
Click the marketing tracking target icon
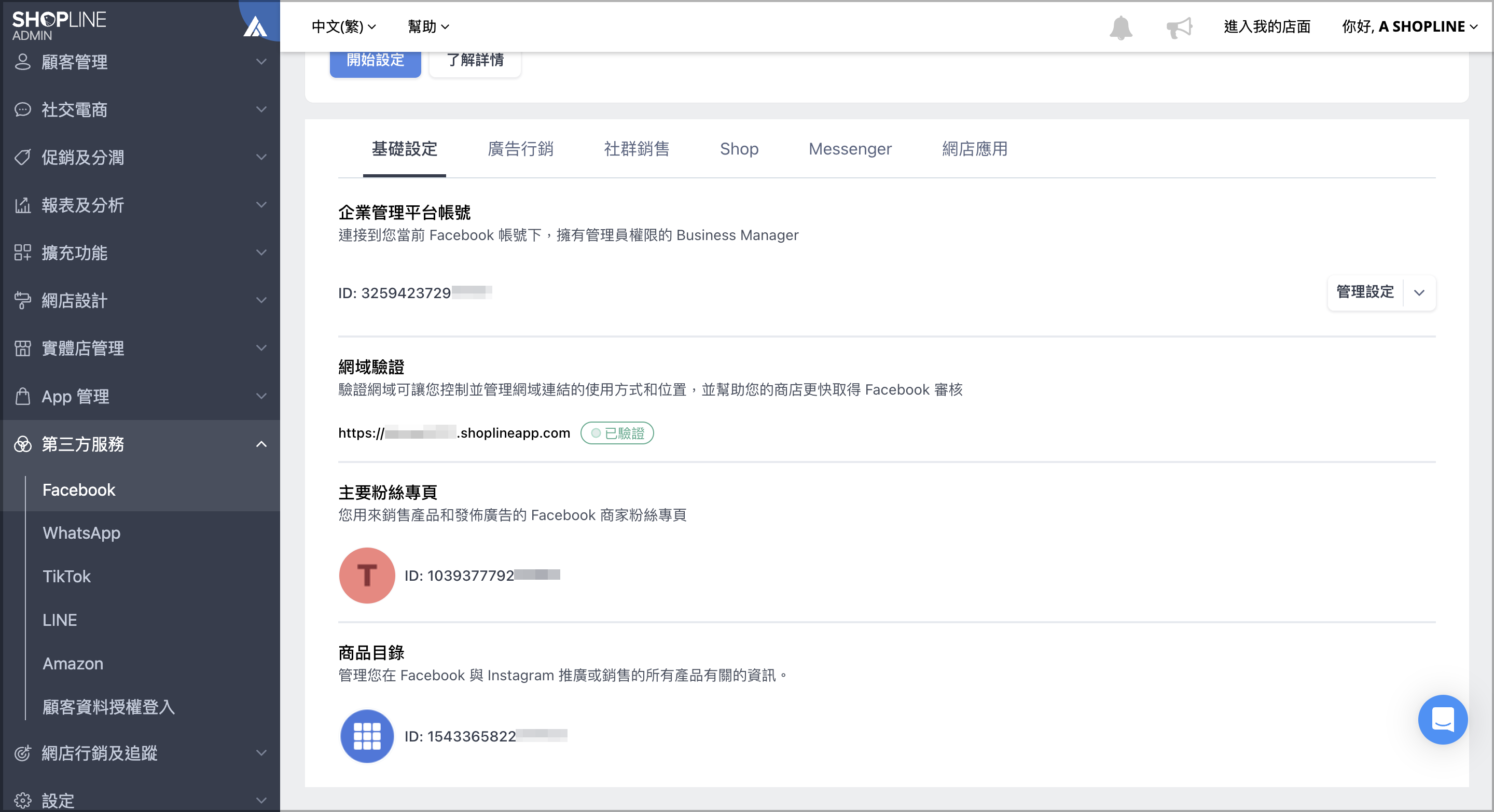tap(23, 753)
